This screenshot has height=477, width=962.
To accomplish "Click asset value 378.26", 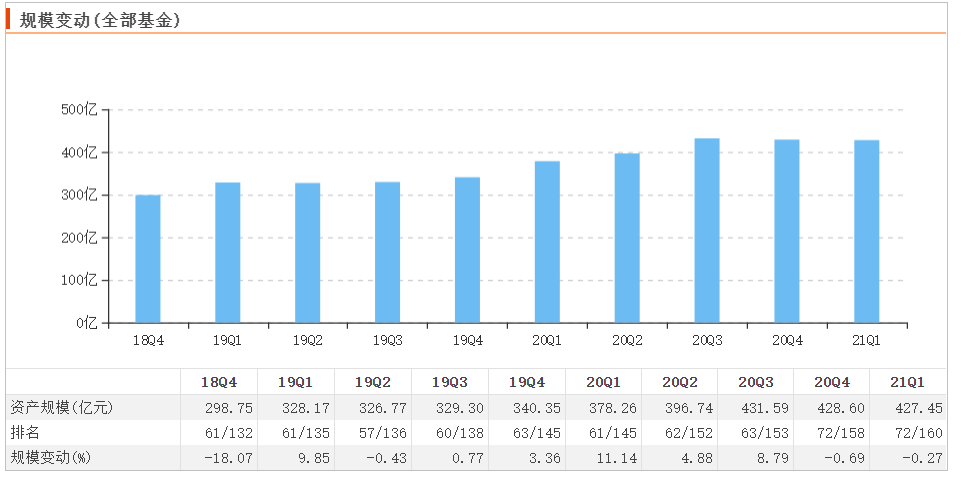I will (615, 408).
